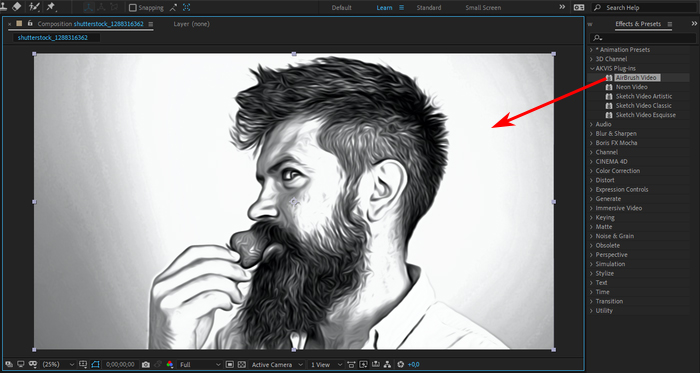Screen dimensions: 700x373
Task: Expand the Distort category
Action: click(592, 180)
